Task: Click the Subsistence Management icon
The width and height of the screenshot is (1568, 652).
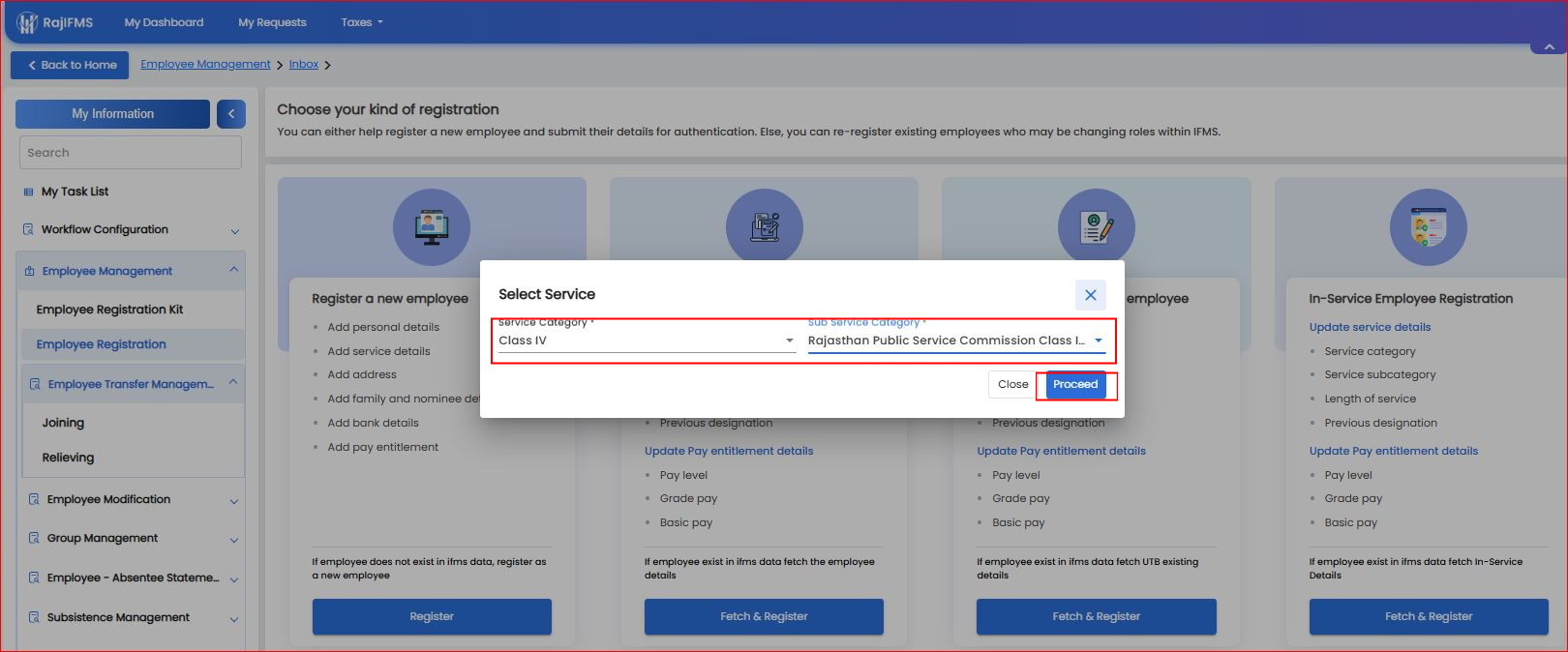Action: [x=34, y=617]
